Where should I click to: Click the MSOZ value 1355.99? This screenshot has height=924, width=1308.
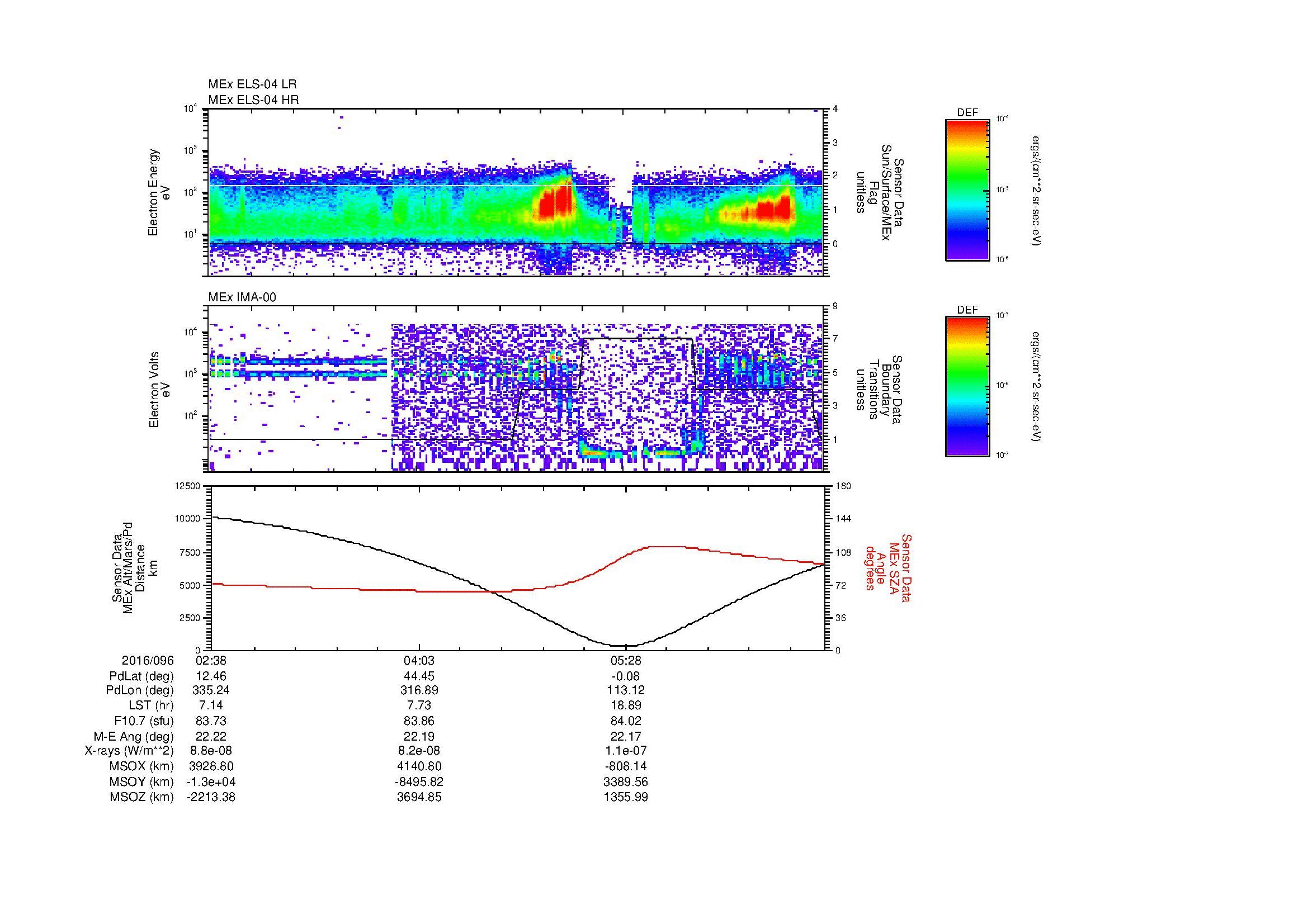point(626,797)
